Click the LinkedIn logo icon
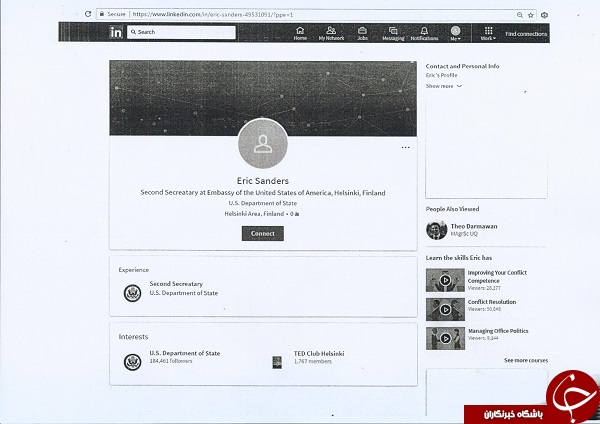This screenshot has width=600, height=424. coord(116,32)
